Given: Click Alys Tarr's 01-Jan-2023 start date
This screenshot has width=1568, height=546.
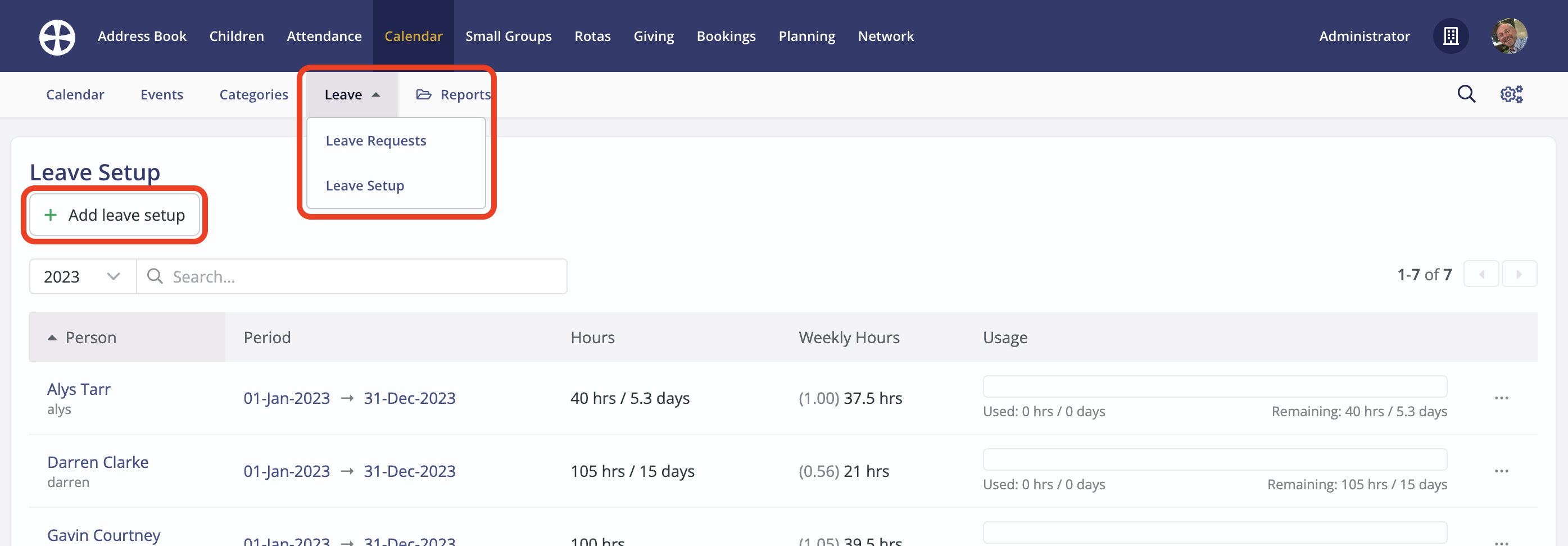Looking at the screenshot, I should 287,398.
